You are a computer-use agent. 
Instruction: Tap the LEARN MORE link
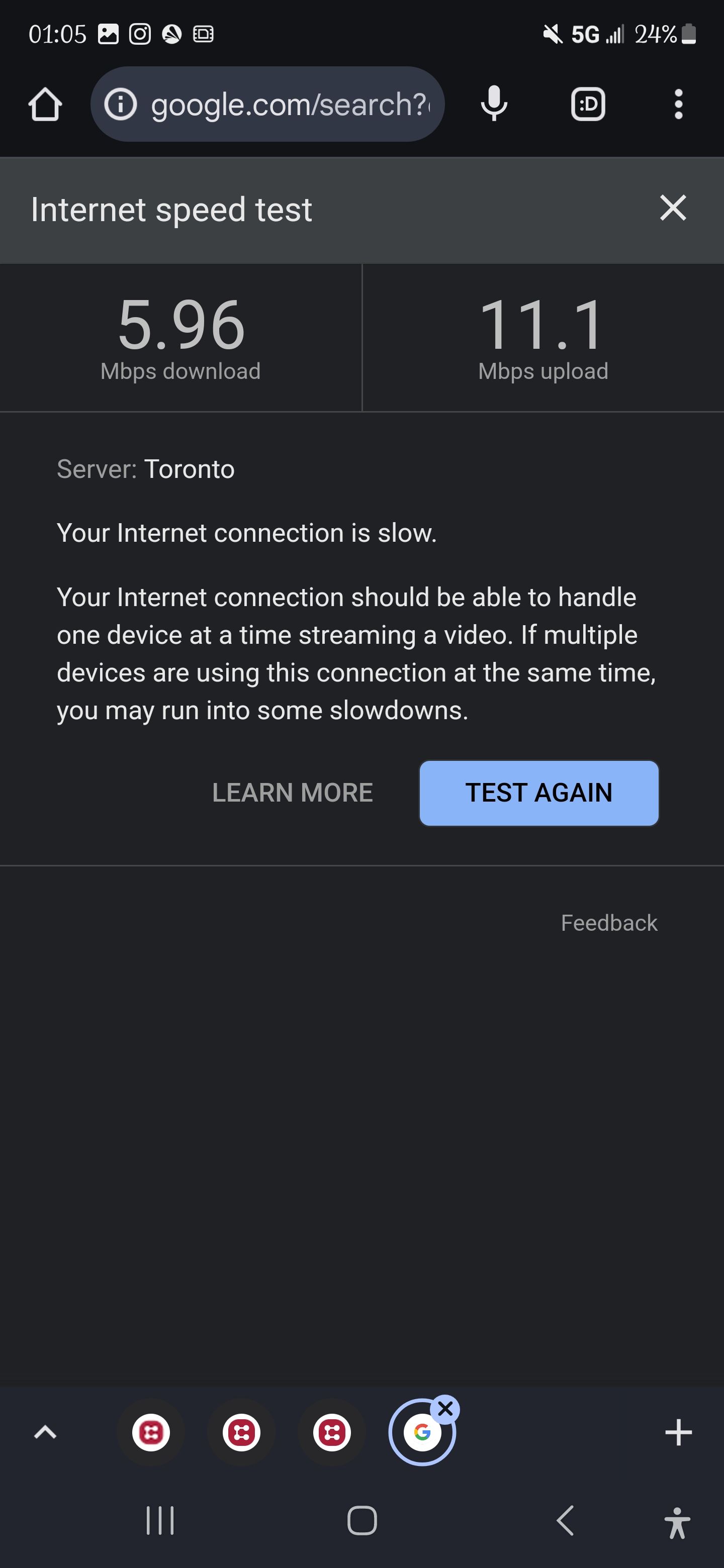click(292, 793)
